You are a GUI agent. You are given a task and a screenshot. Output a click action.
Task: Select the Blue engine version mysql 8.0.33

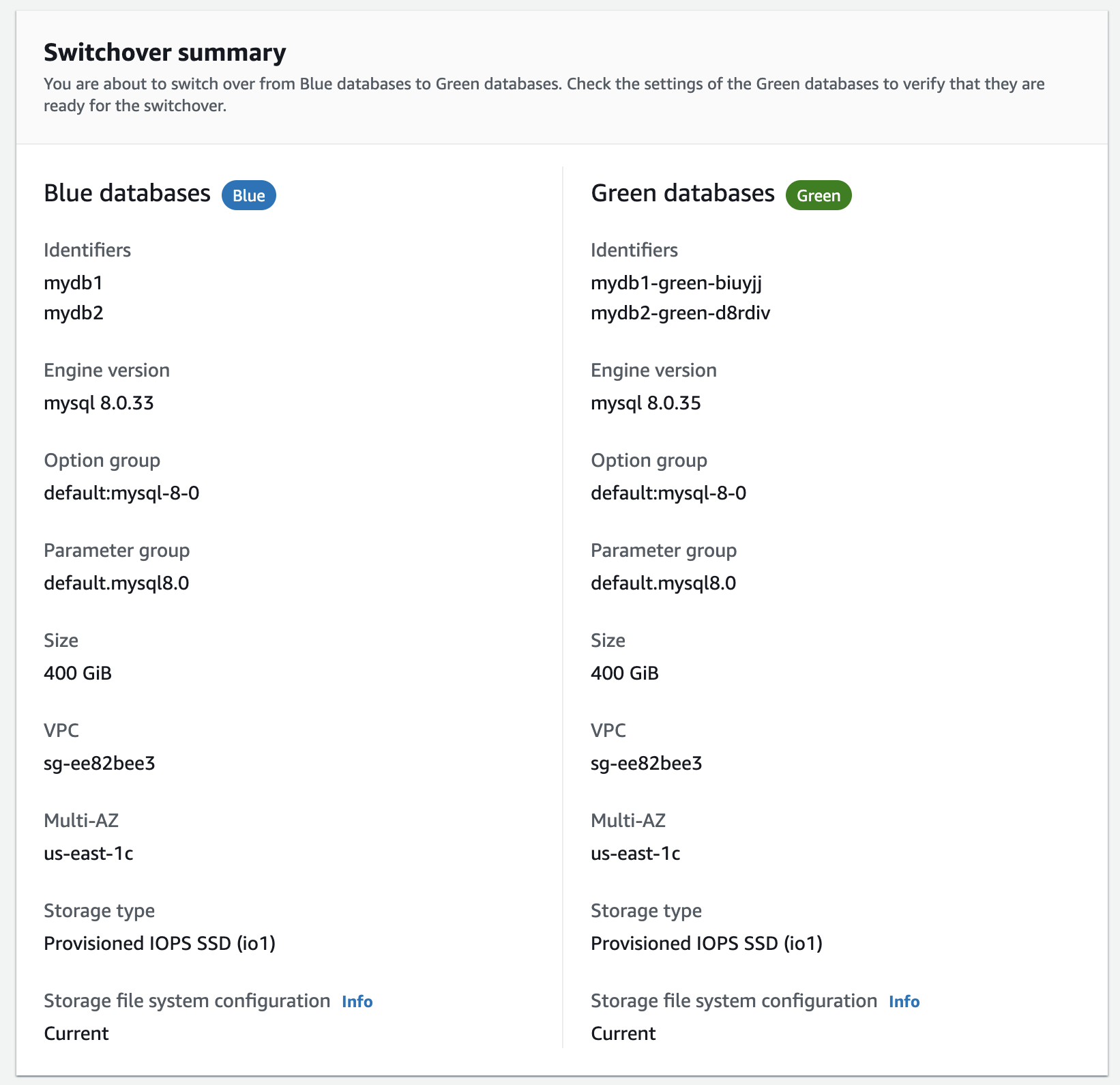click(99, 403)
